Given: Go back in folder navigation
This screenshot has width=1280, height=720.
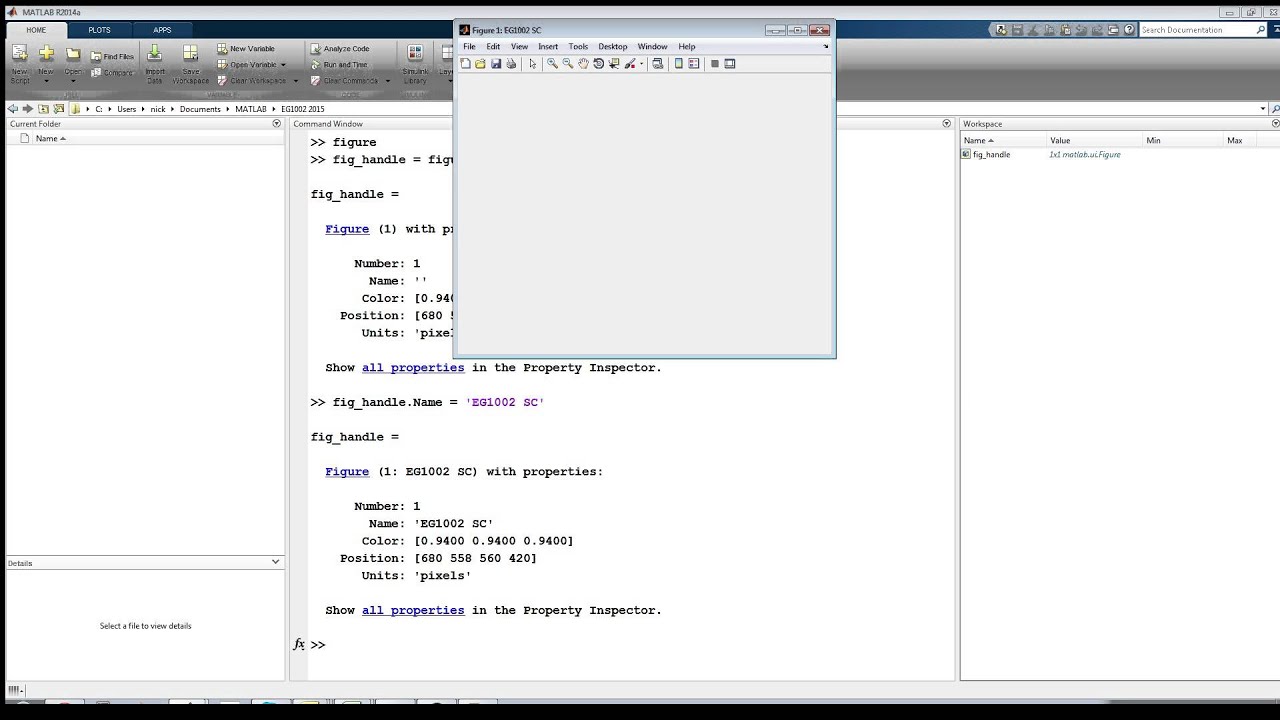Looking at the screenshot, I should pos(12,109).
